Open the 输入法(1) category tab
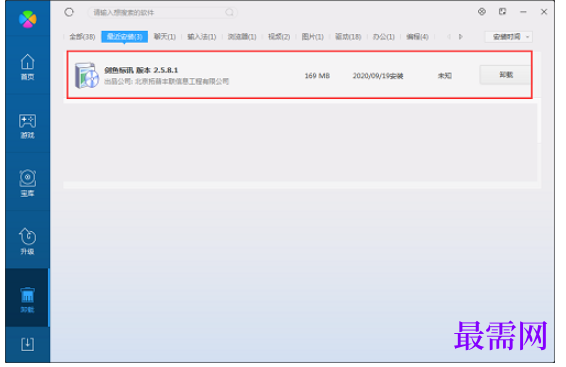The image size is (566, 367). coord(202,37)
